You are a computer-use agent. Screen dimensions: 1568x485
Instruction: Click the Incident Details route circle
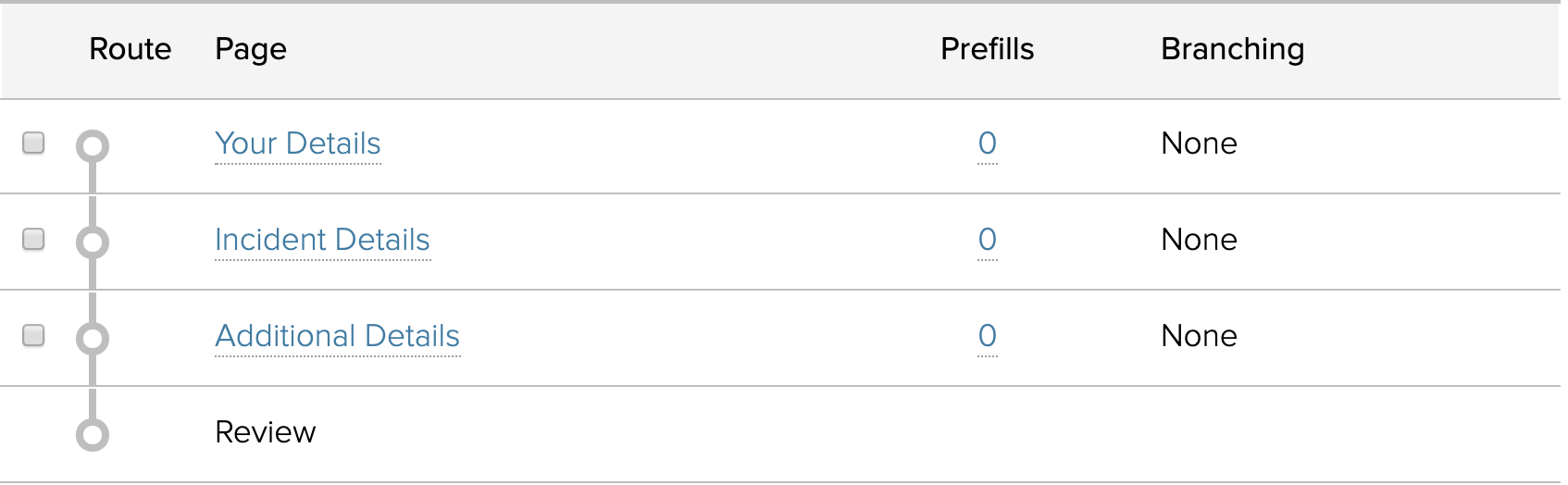tap(93, 242)
